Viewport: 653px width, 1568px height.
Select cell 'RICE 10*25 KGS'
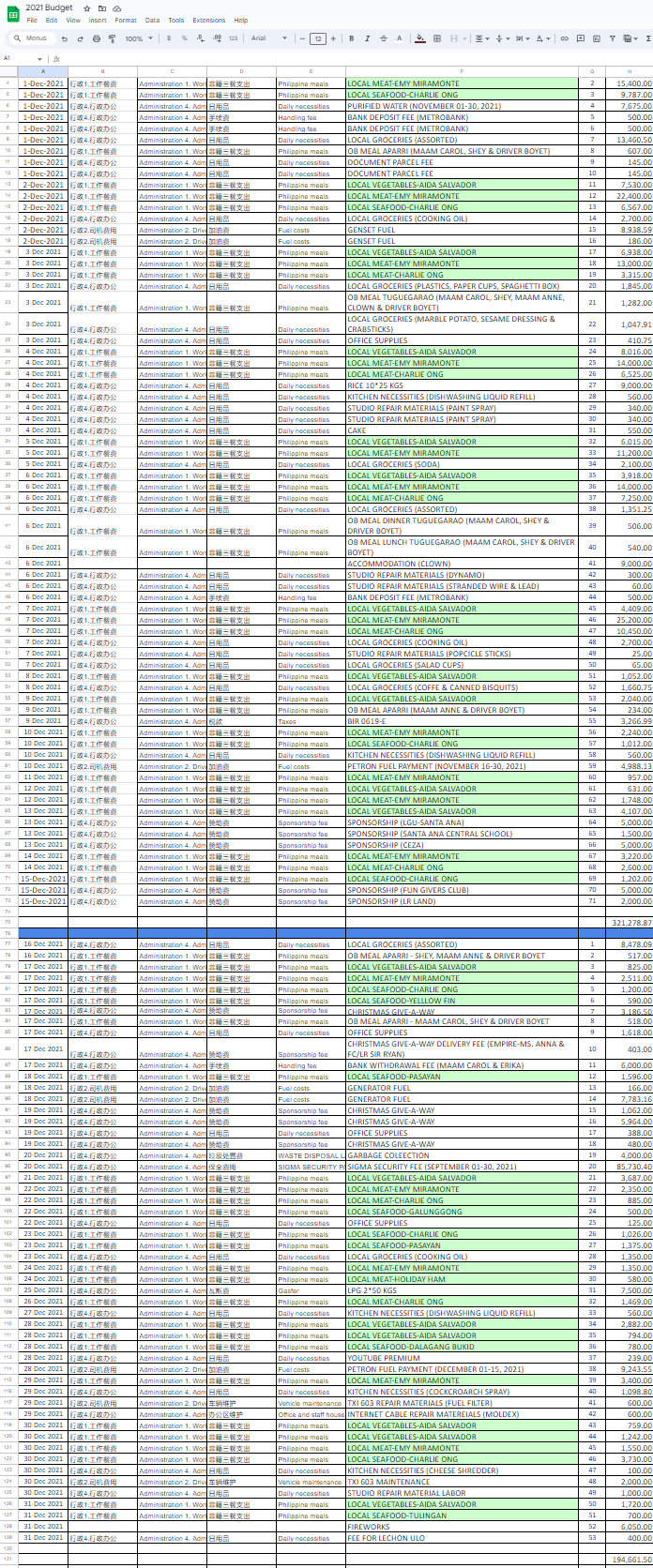462,385
